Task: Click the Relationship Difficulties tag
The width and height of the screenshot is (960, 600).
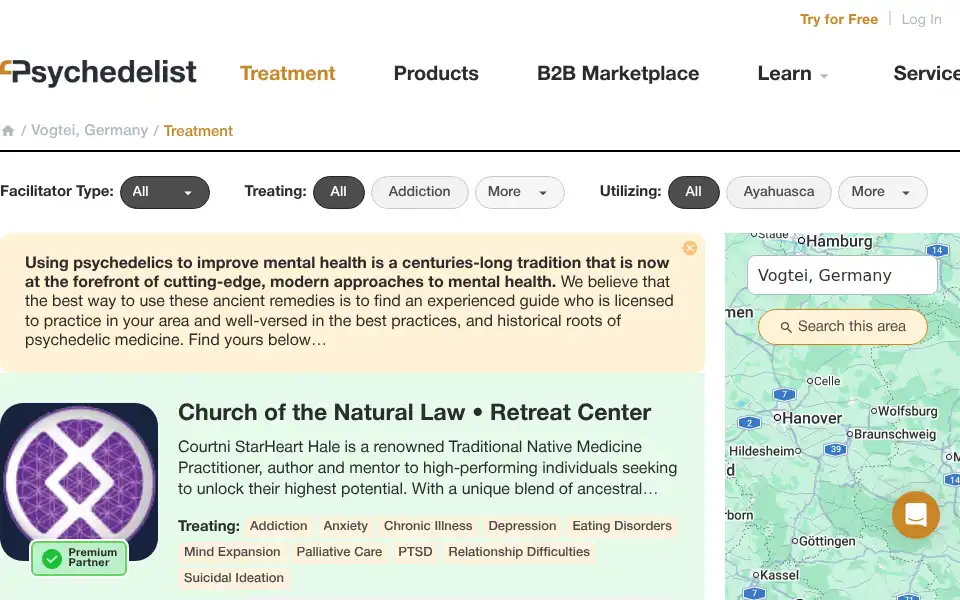Action: pyautogui.click(x=519, y=552)
